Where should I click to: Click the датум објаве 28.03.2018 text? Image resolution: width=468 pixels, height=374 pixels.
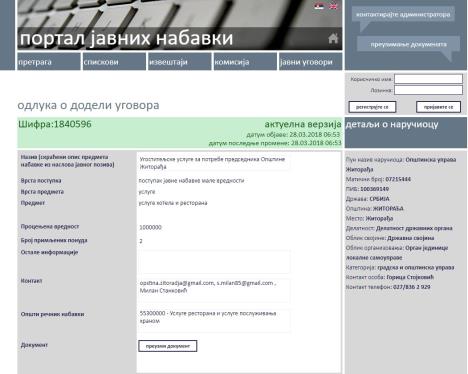point(293,135)
